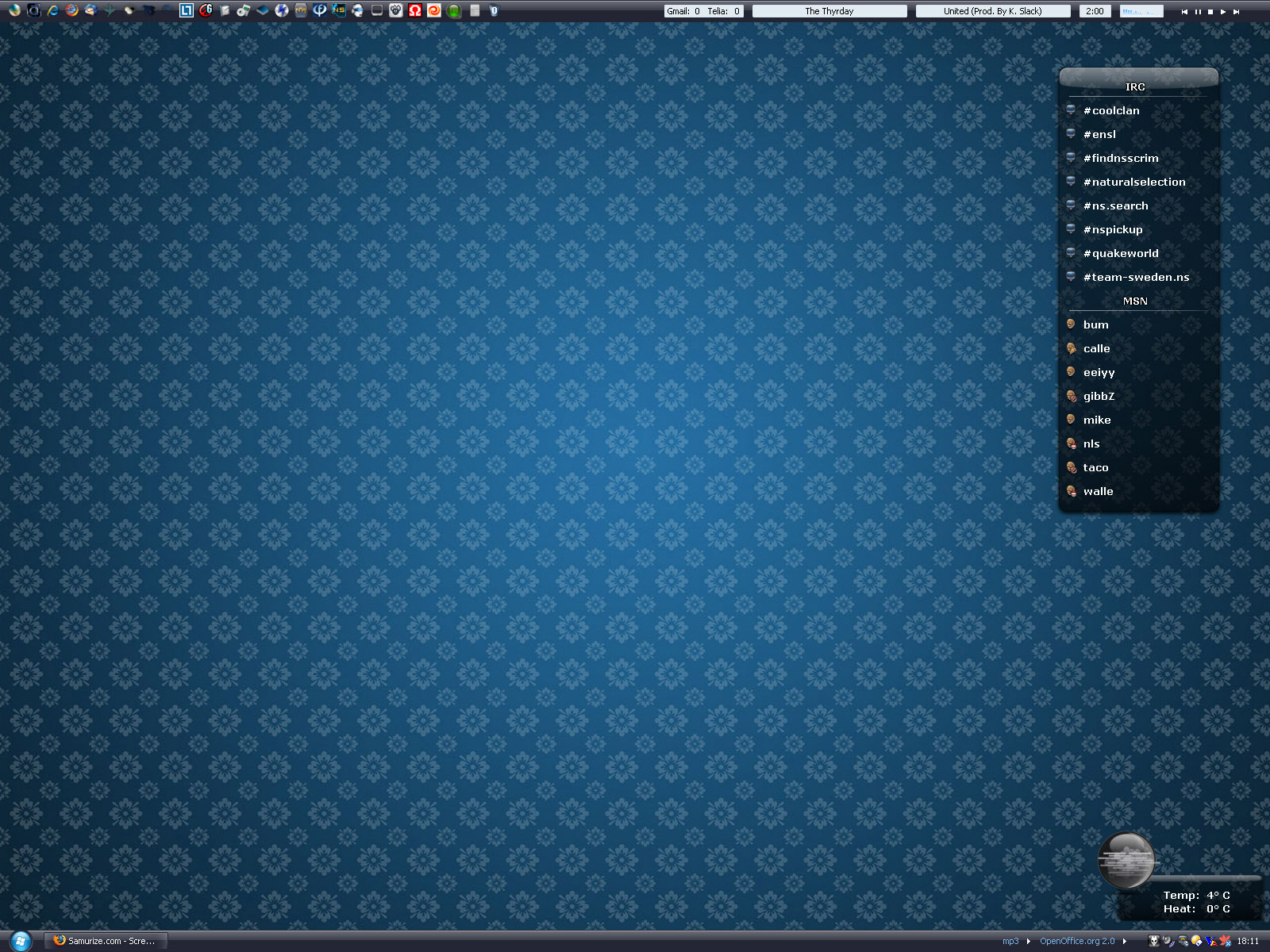The width and height of the screenshot is (1270, 952).
Task: Click the IRC section header
Action: click(x=1135, y=86)
